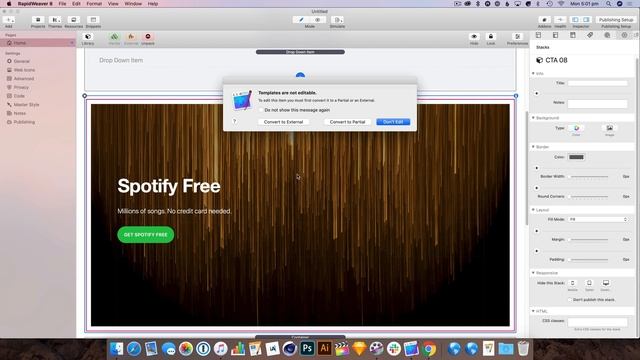Toggle left Inspector panel button
The image size is (640, 360).
[575, 20]
